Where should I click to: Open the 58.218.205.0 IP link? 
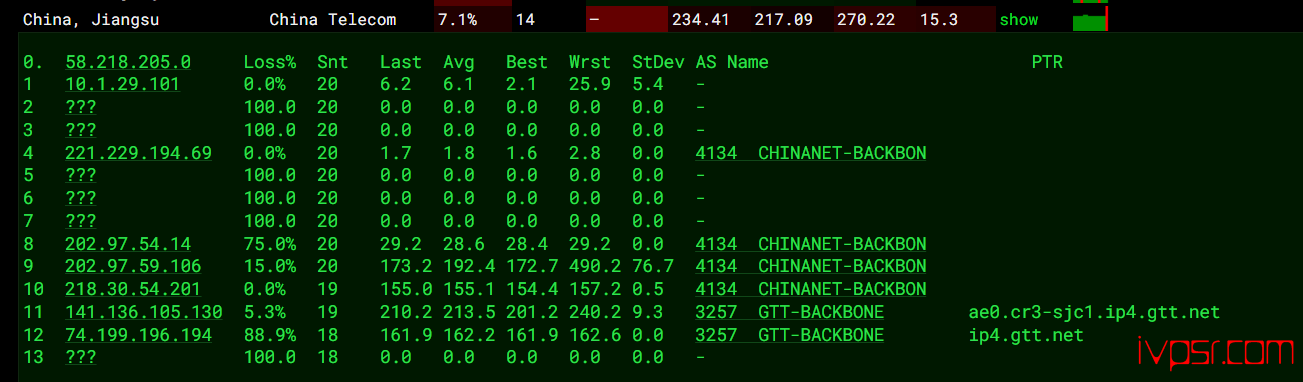pyautogui.click(x=128, y=62)
